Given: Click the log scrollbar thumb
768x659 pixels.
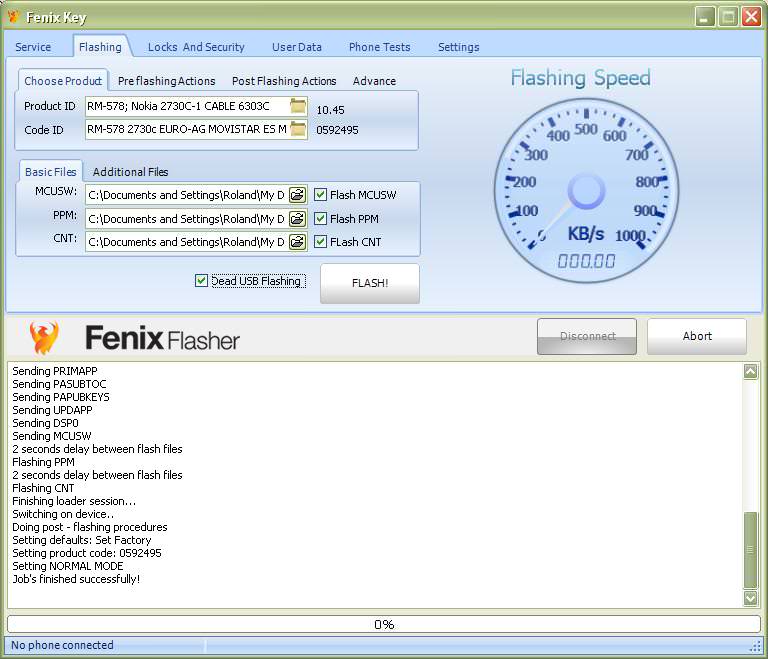Looking at the screenshot, I should pos(750,550).
